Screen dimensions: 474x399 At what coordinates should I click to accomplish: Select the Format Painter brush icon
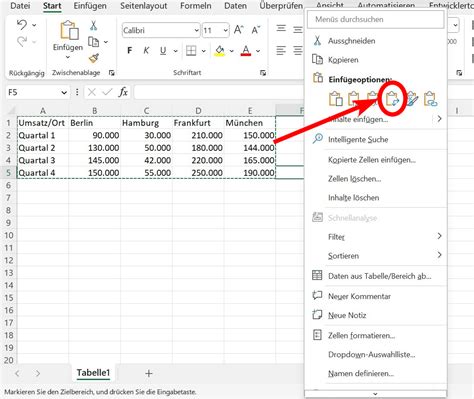(x=94, y=58)
